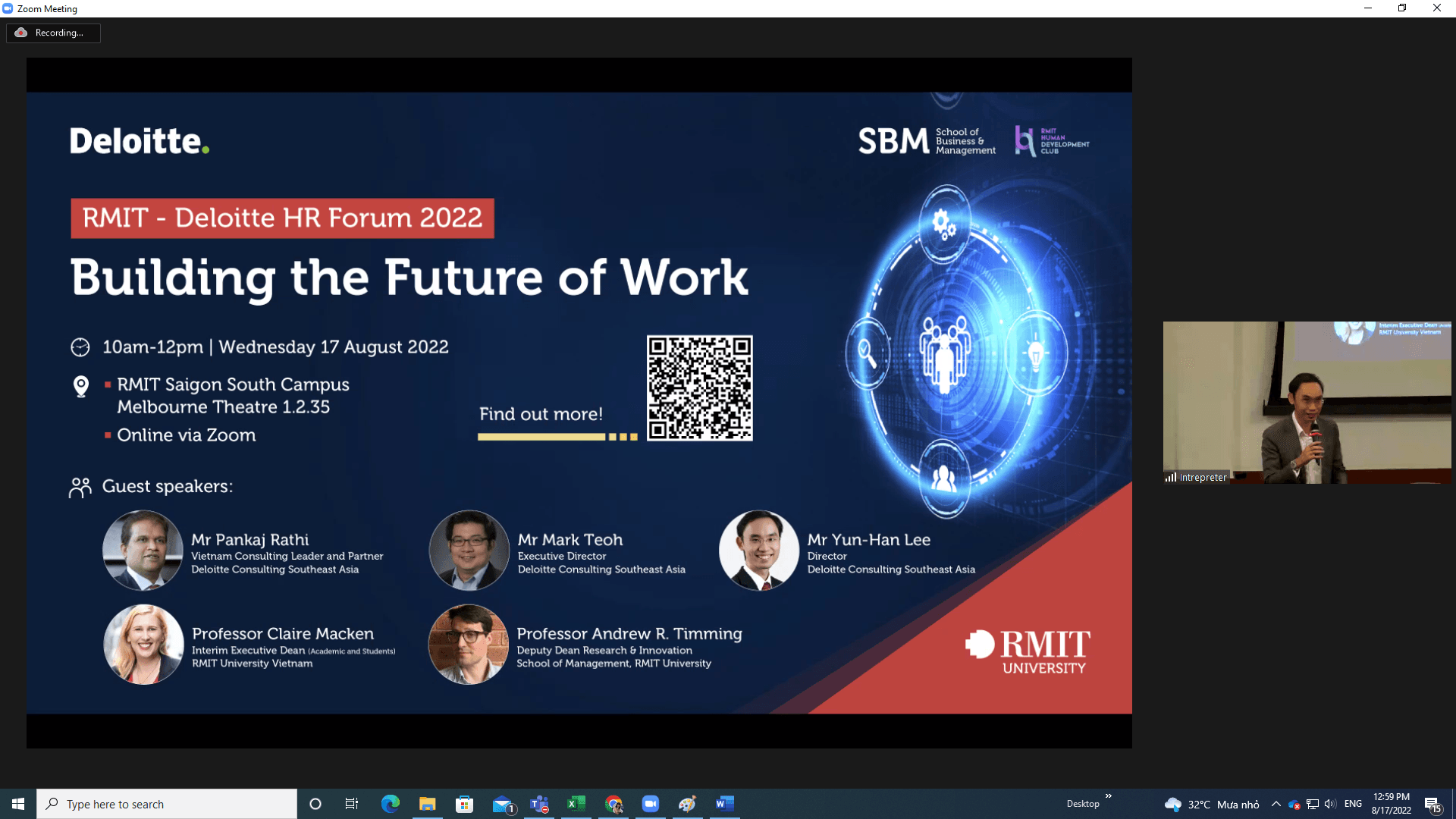The height and width of the screenshot is (819, 1456).
Task: Close the Zoom Meeting window
Action: (1437, 8)
